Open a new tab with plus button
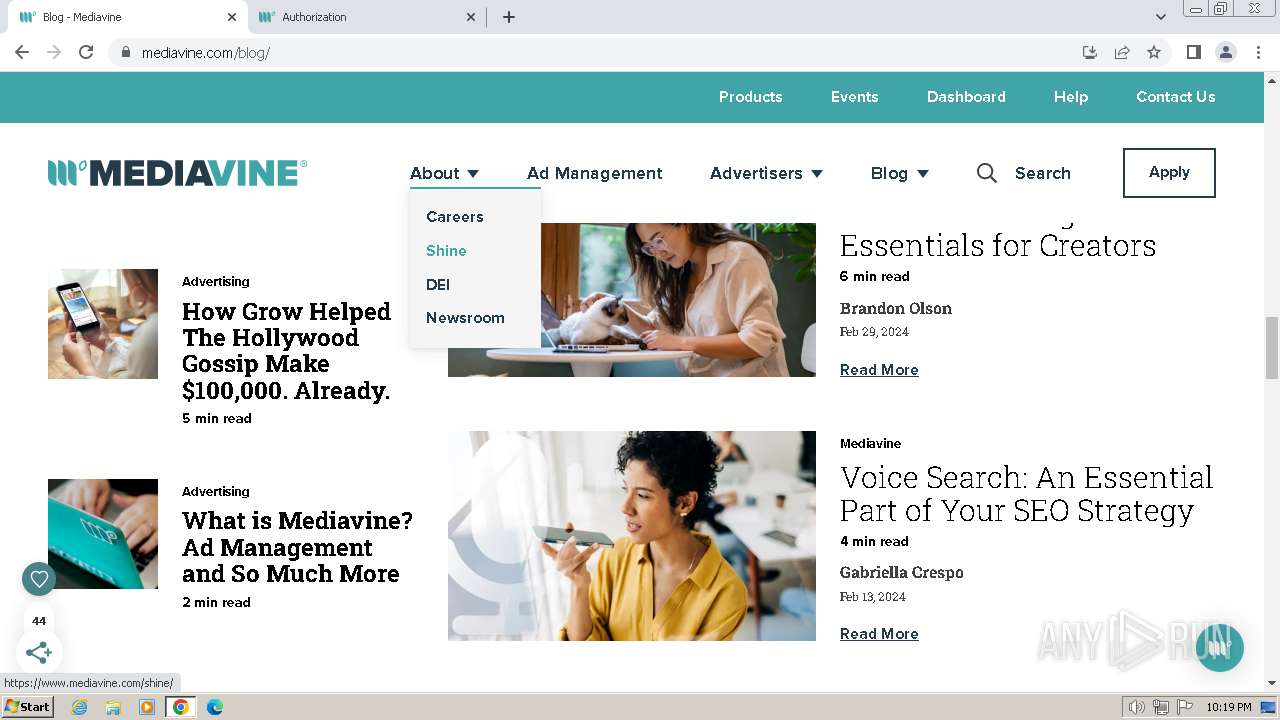This screenshot has height=720, width=1280. [x=509, y=17]
